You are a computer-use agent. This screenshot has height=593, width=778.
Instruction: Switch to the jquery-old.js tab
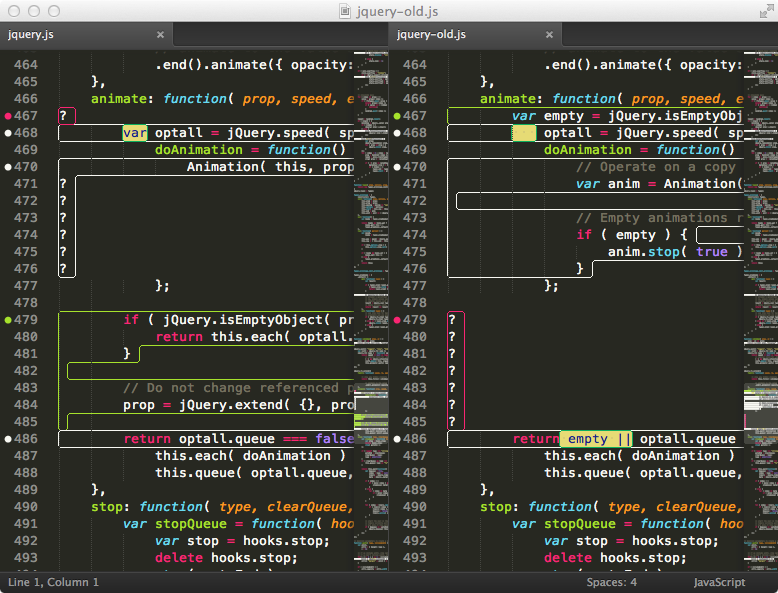point(474,35)
